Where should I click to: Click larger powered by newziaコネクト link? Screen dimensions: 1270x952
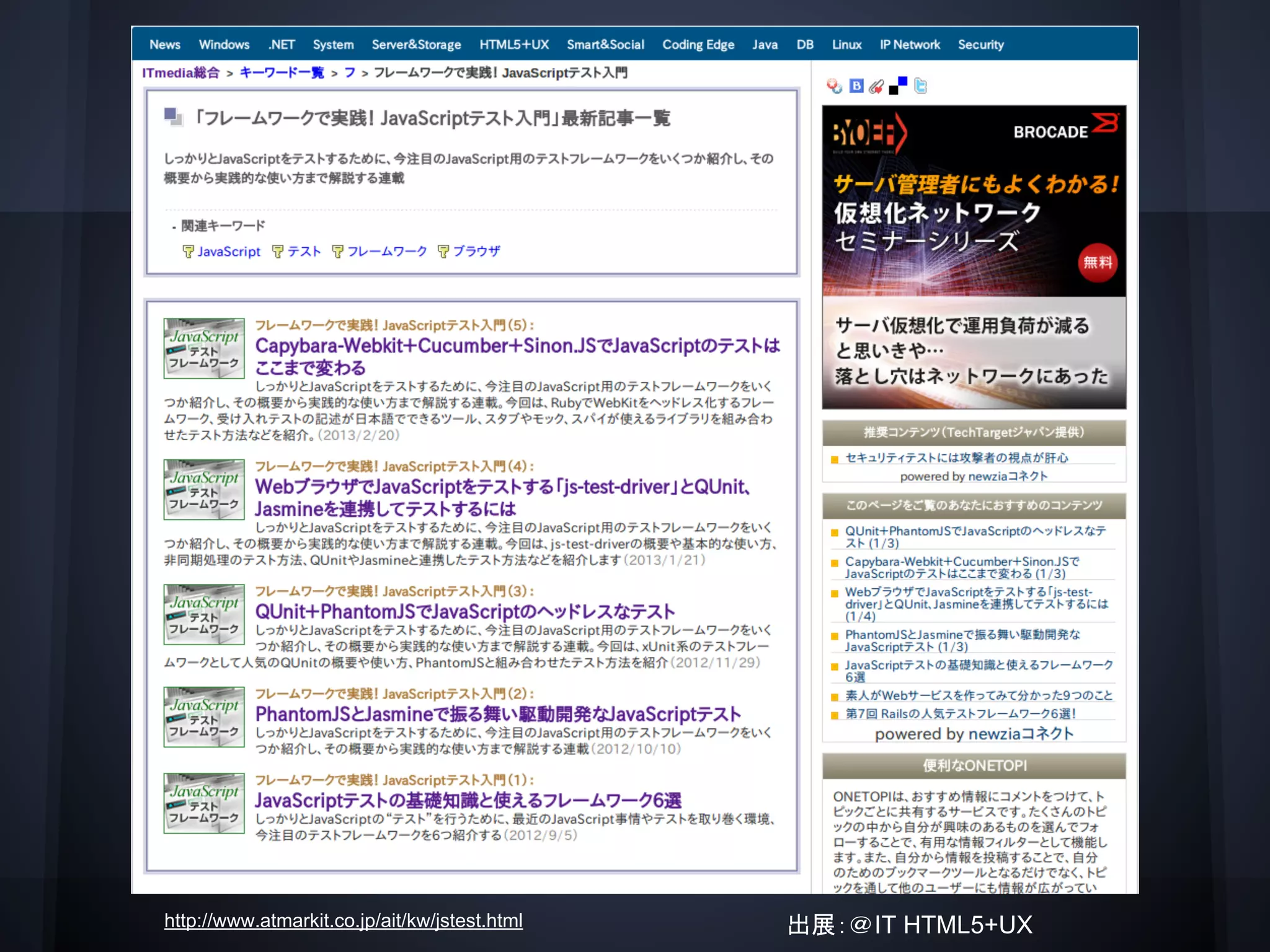[1021, 734]
